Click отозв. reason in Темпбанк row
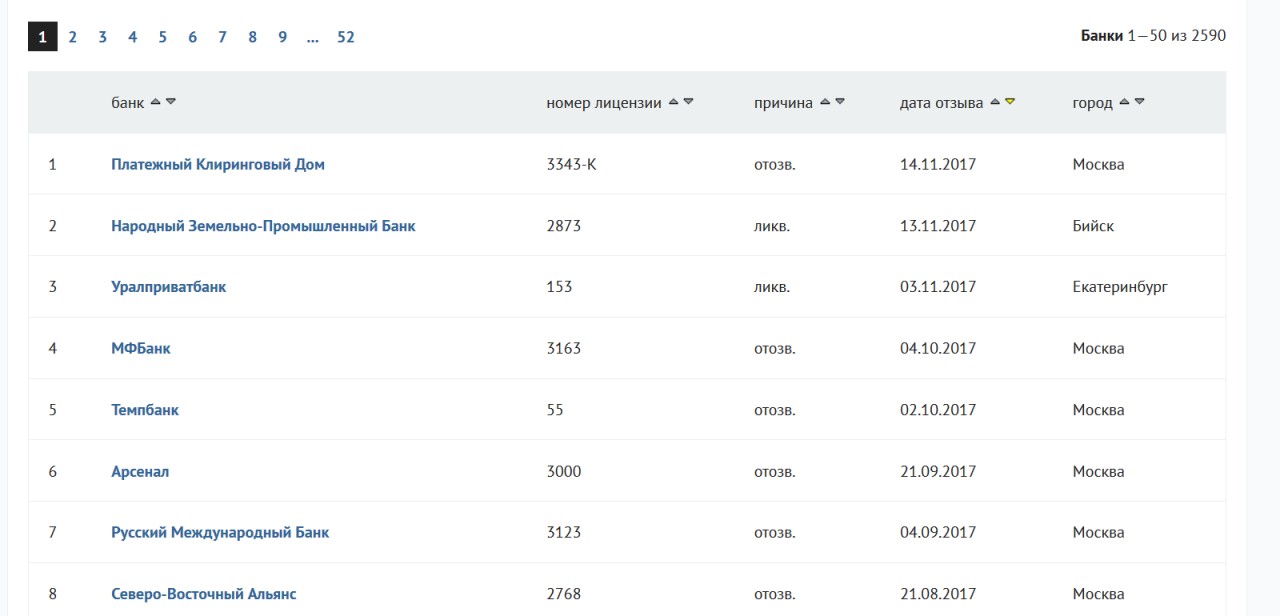The image size is (1280, 616). pos(775,410)
